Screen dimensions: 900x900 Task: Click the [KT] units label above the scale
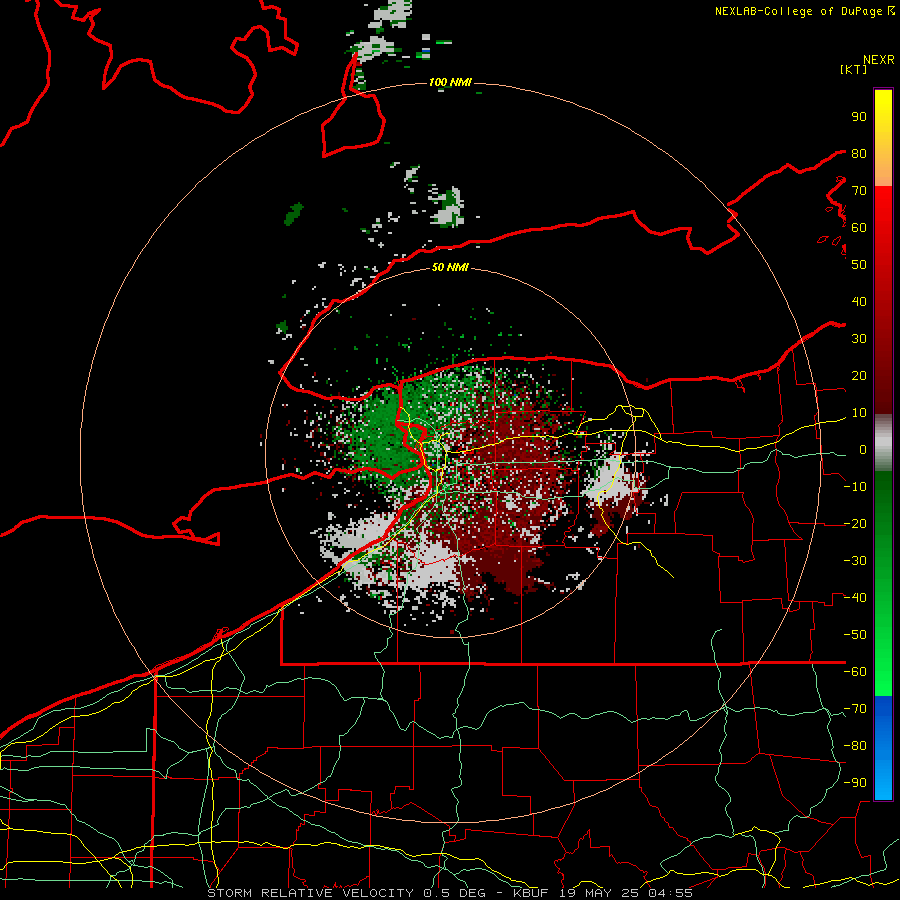853,69
